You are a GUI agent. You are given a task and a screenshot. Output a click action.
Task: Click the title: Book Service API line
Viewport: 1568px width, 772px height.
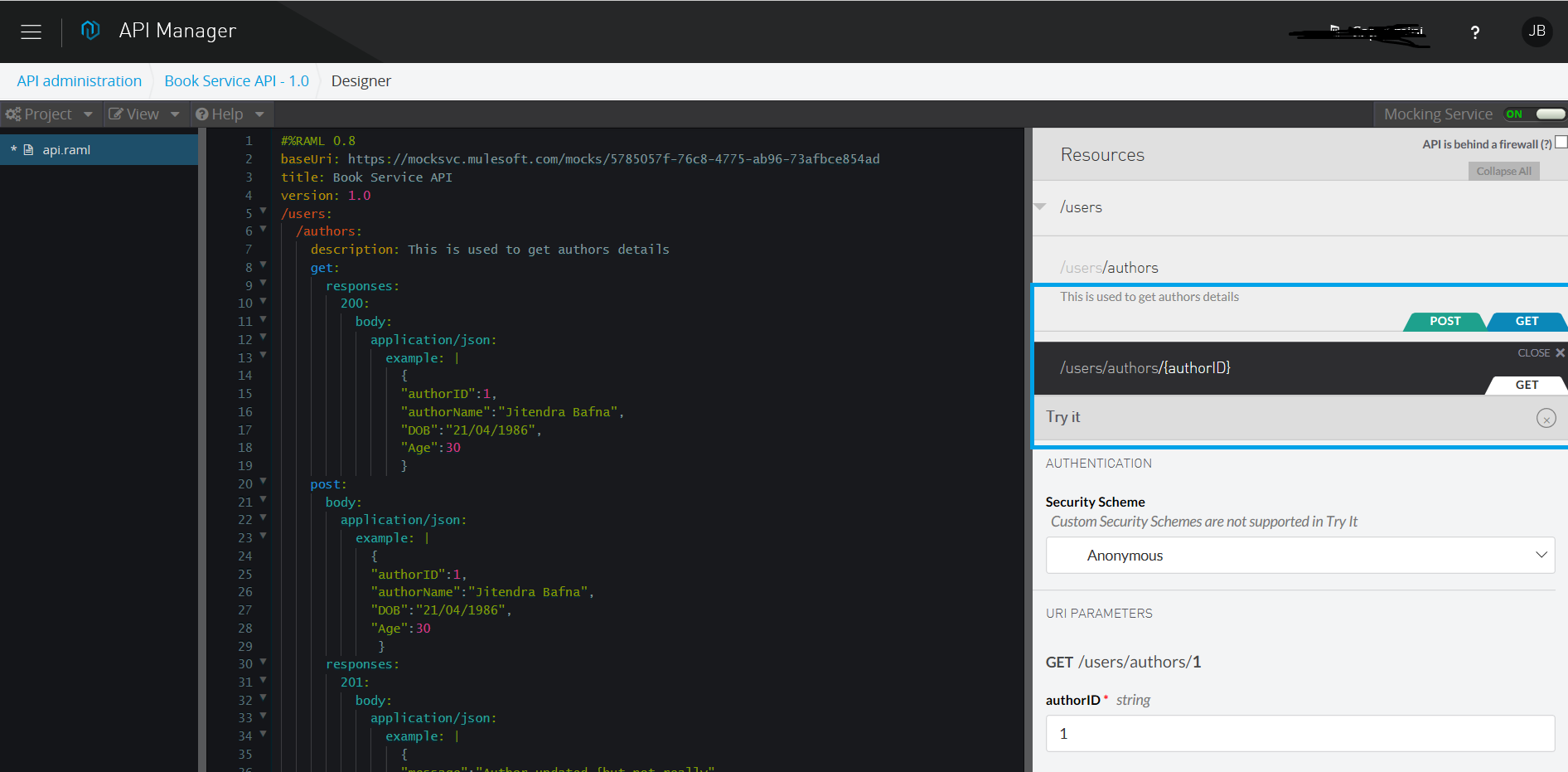click(x=366, y=177)
